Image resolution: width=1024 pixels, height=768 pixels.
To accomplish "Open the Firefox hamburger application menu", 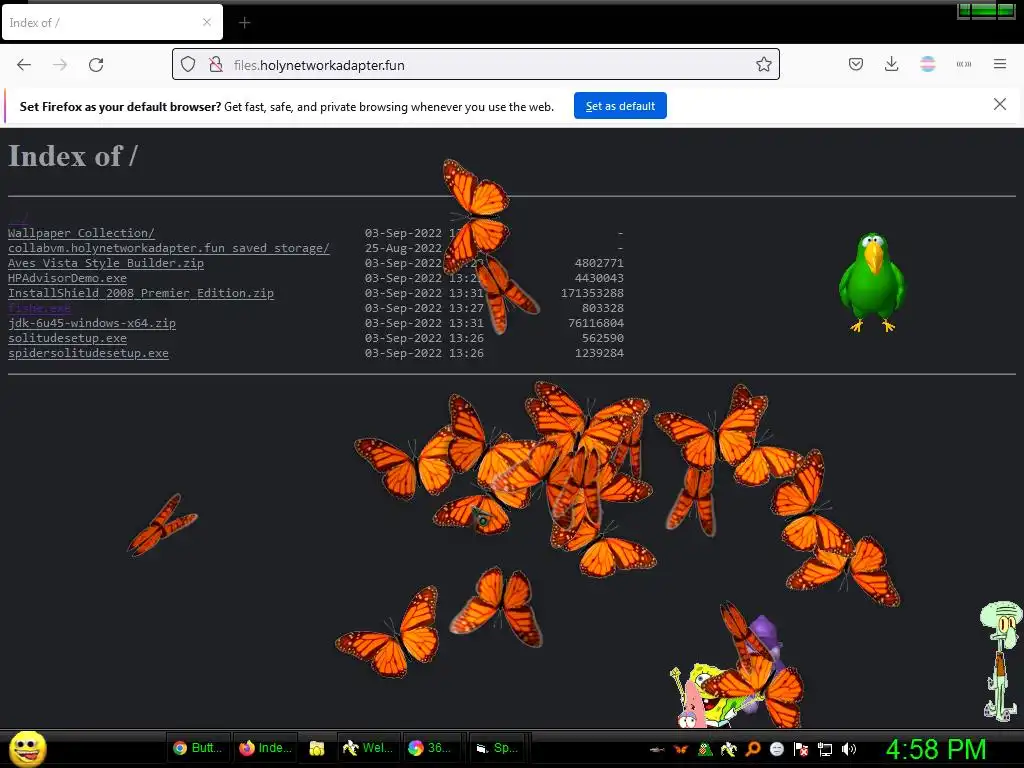I will click(x=999, y=64).
